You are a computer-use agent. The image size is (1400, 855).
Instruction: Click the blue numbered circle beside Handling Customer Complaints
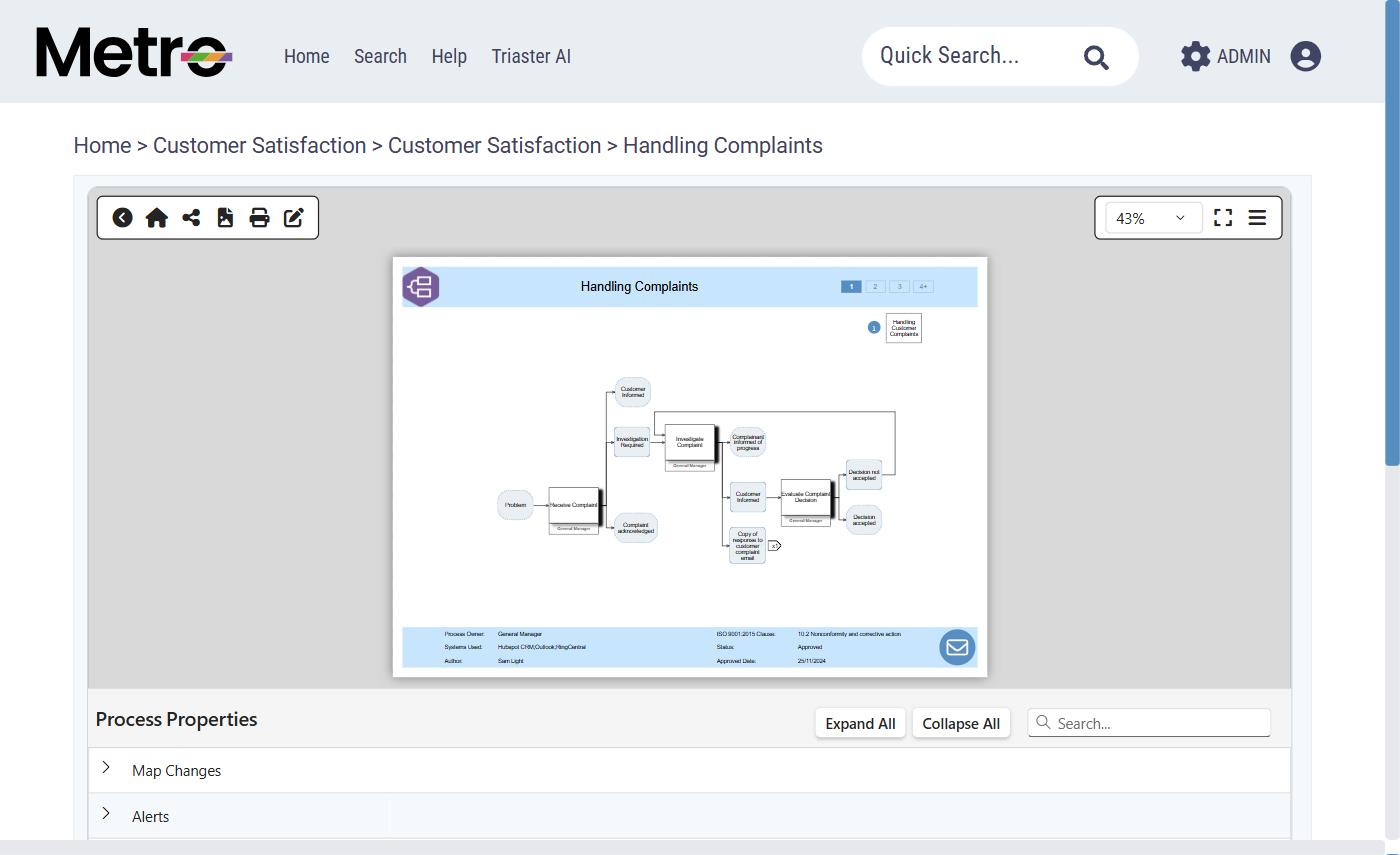click(874, 327)
